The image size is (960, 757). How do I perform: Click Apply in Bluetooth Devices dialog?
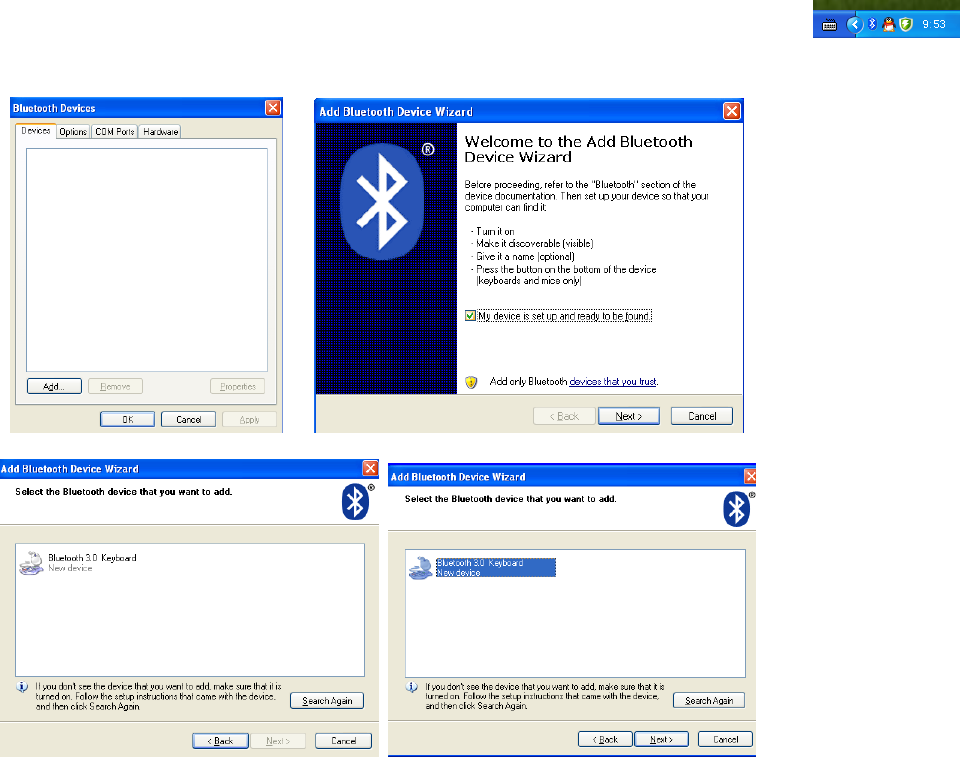pos(249,420)
